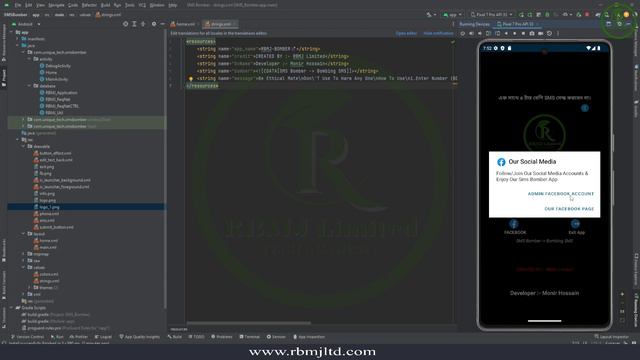Open colors.xml under values folder
Screen dimensions: 640x360
click(46, 274)
